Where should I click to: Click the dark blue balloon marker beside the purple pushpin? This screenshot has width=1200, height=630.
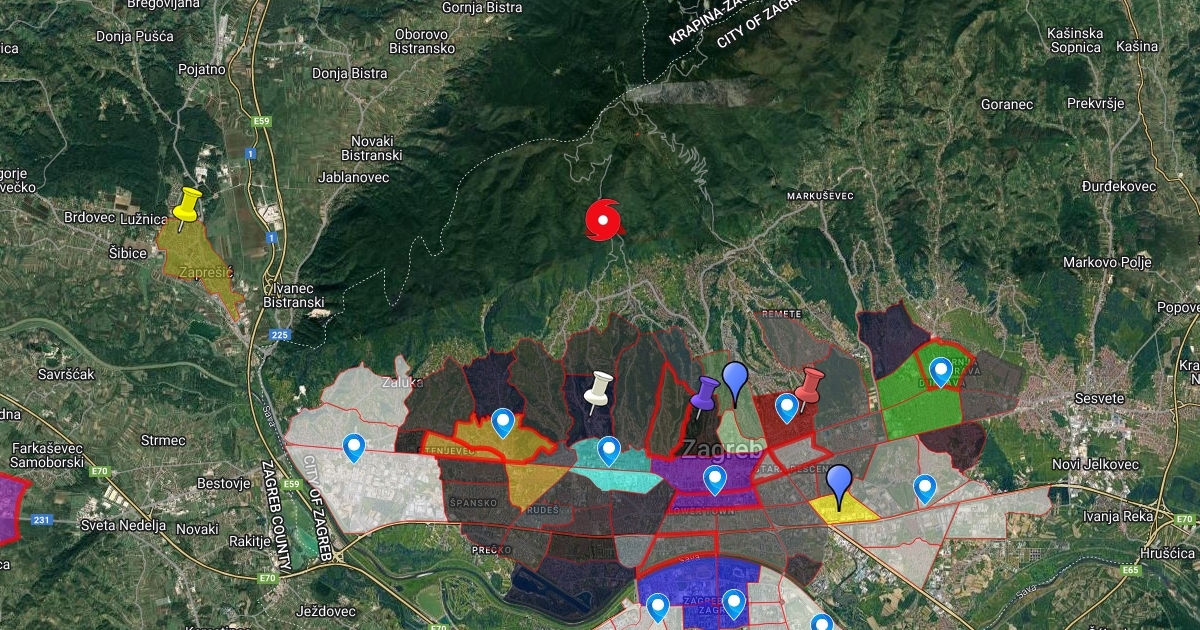(735, 381)
